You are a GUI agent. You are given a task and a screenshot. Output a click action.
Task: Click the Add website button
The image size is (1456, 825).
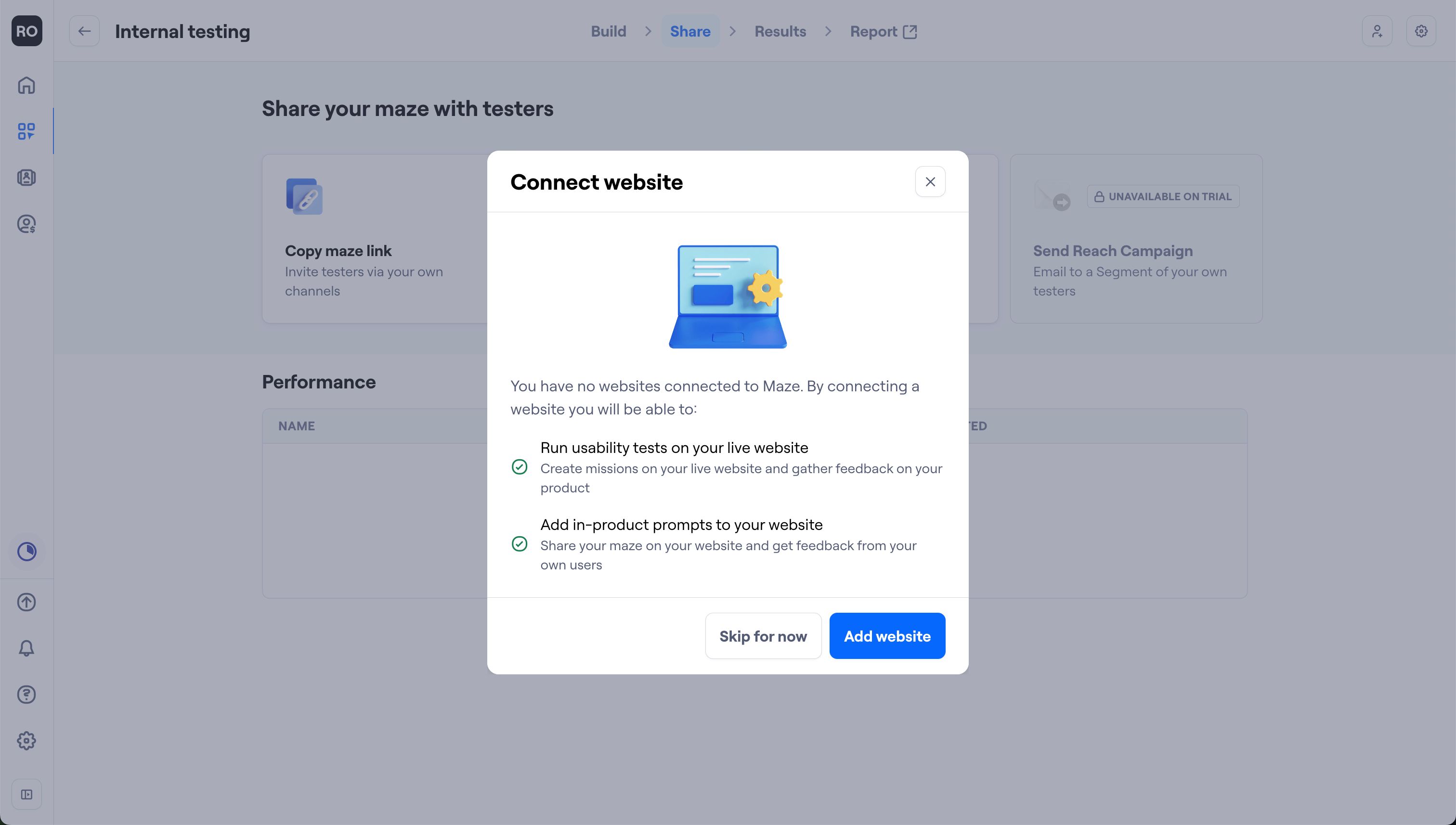887,636
